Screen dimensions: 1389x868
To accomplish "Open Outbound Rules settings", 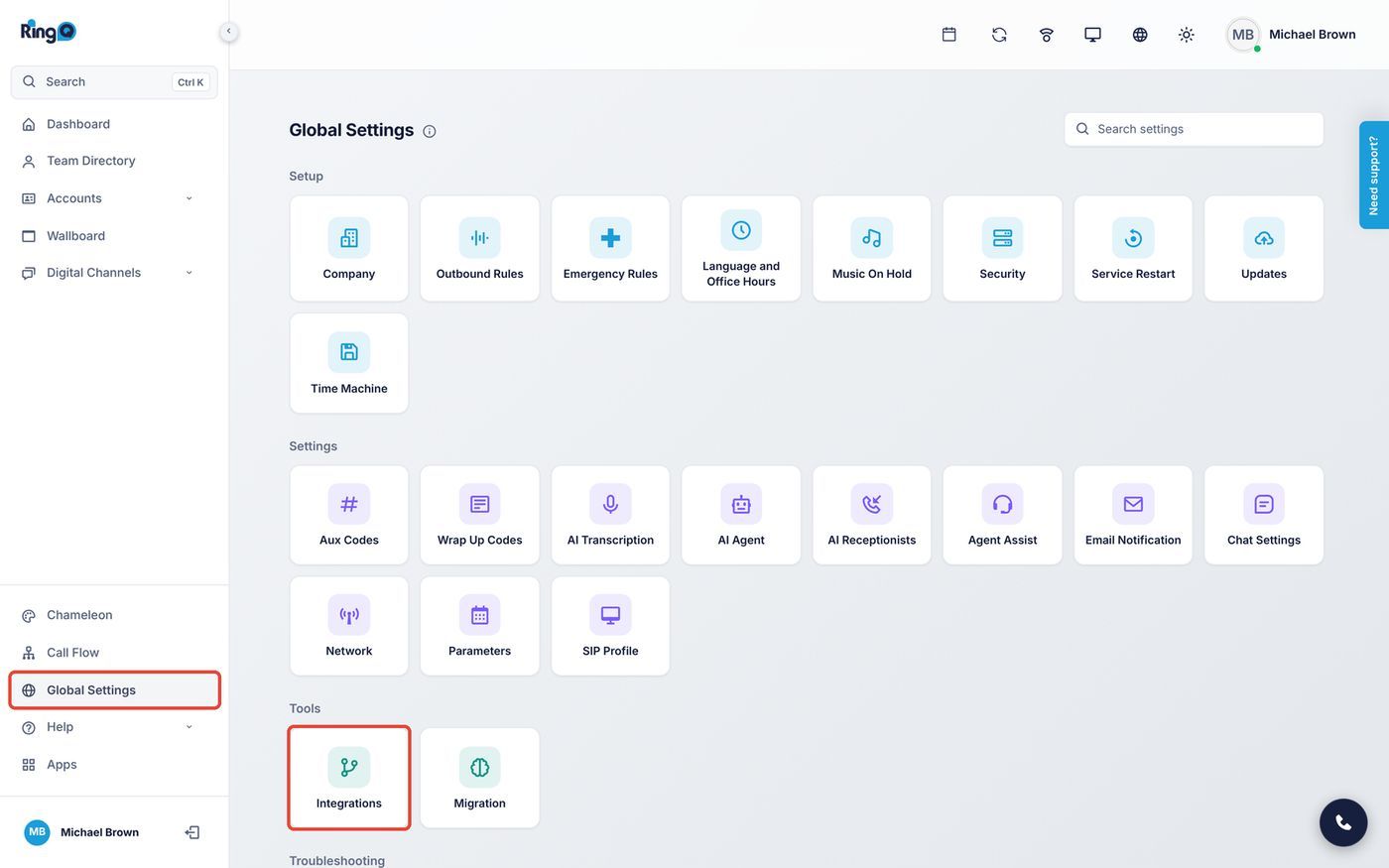I will tap(480, 249).
